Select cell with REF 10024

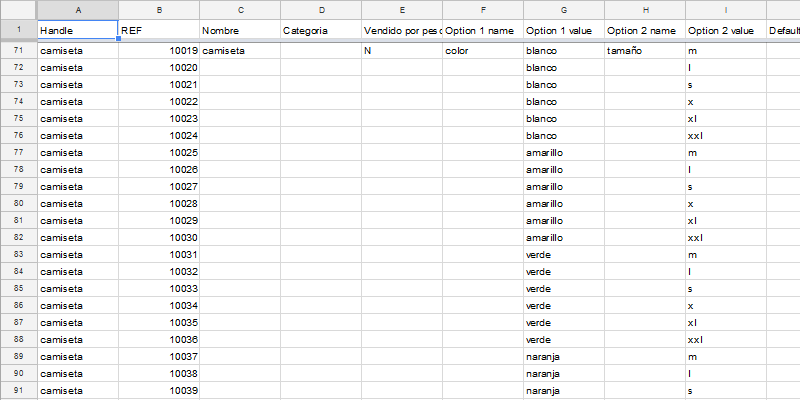[x=159, y=136]
